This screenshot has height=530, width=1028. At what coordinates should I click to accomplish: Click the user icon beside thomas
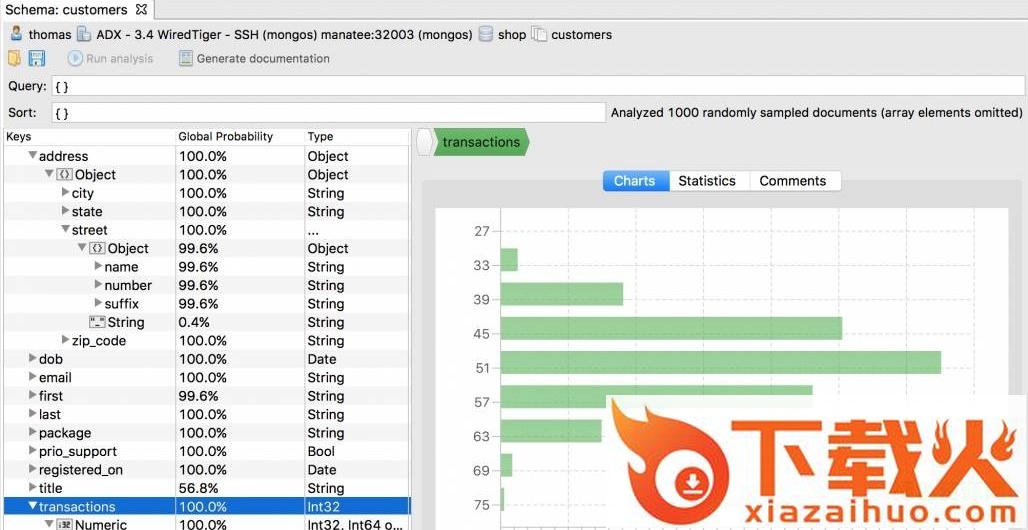point(16,34)
